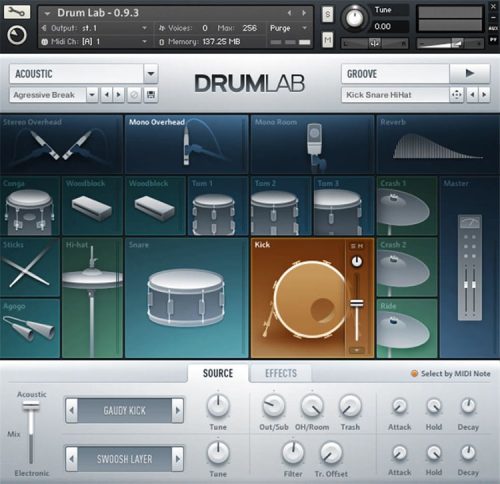500x484 pixels.
Task: Open the wrench instrument options icon
Action: (x=17, y=12)
